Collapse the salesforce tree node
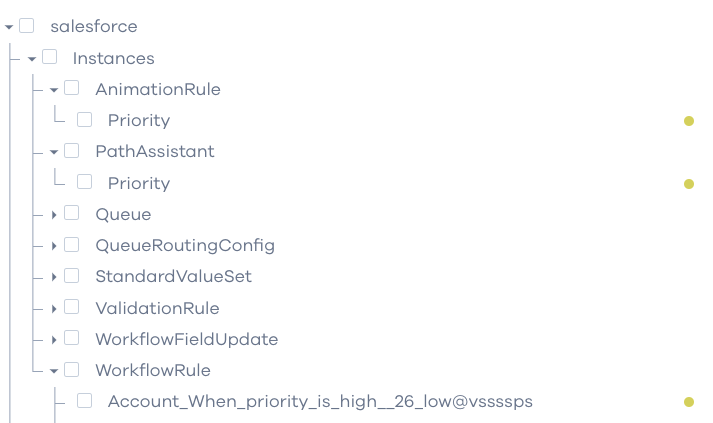The width and height of the screenshot is (713, 423). coord(9,27)
